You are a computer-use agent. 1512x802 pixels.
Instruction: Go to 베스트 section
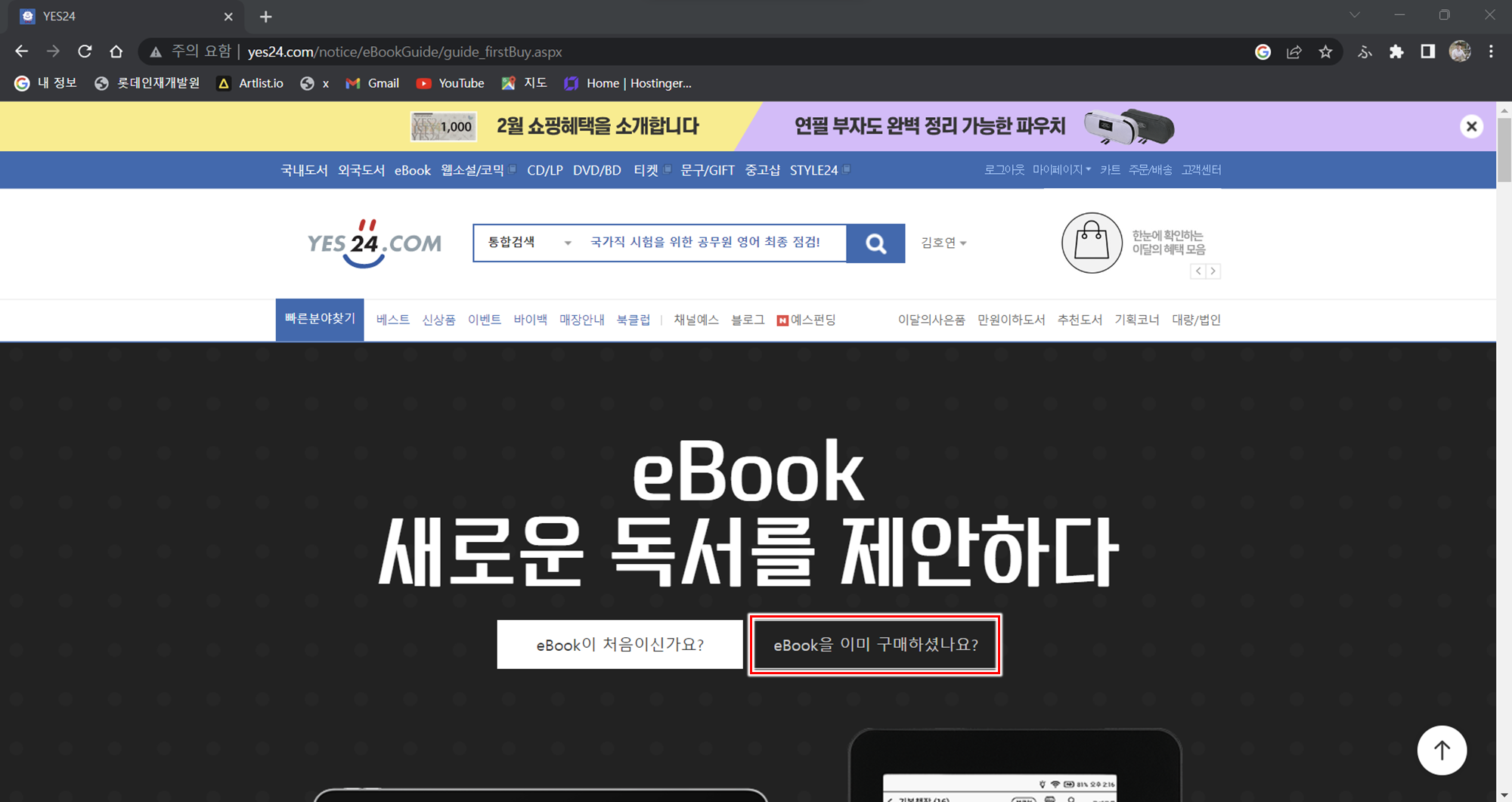pos(393,320)
